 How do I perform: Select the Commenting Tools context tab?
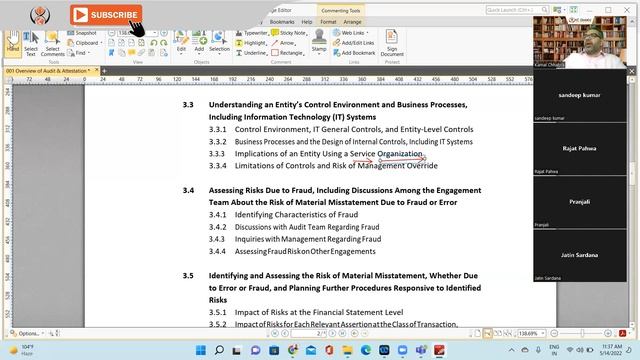coord(341,11)
